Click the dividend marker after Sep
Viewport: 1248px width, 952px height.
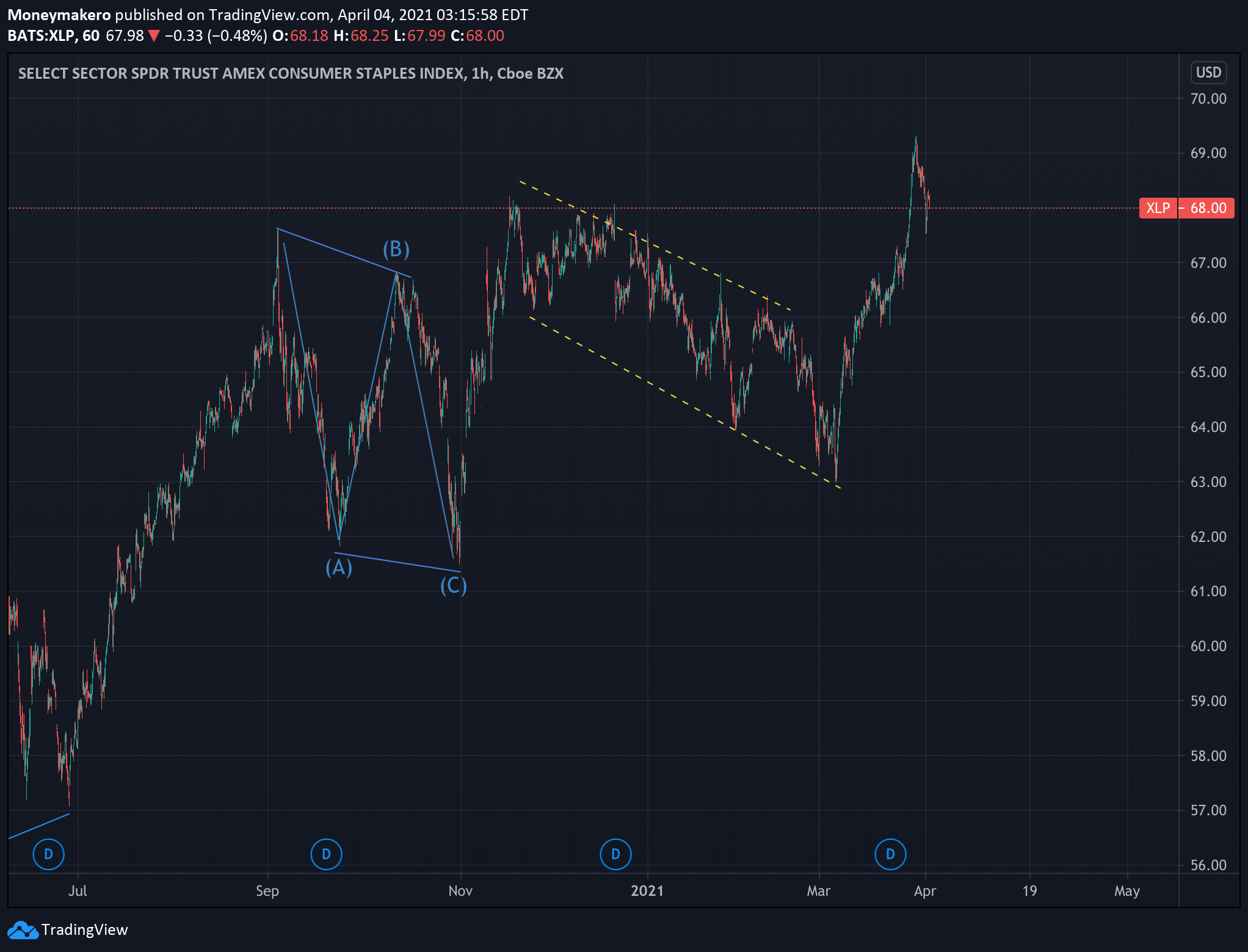click(326, 854)
